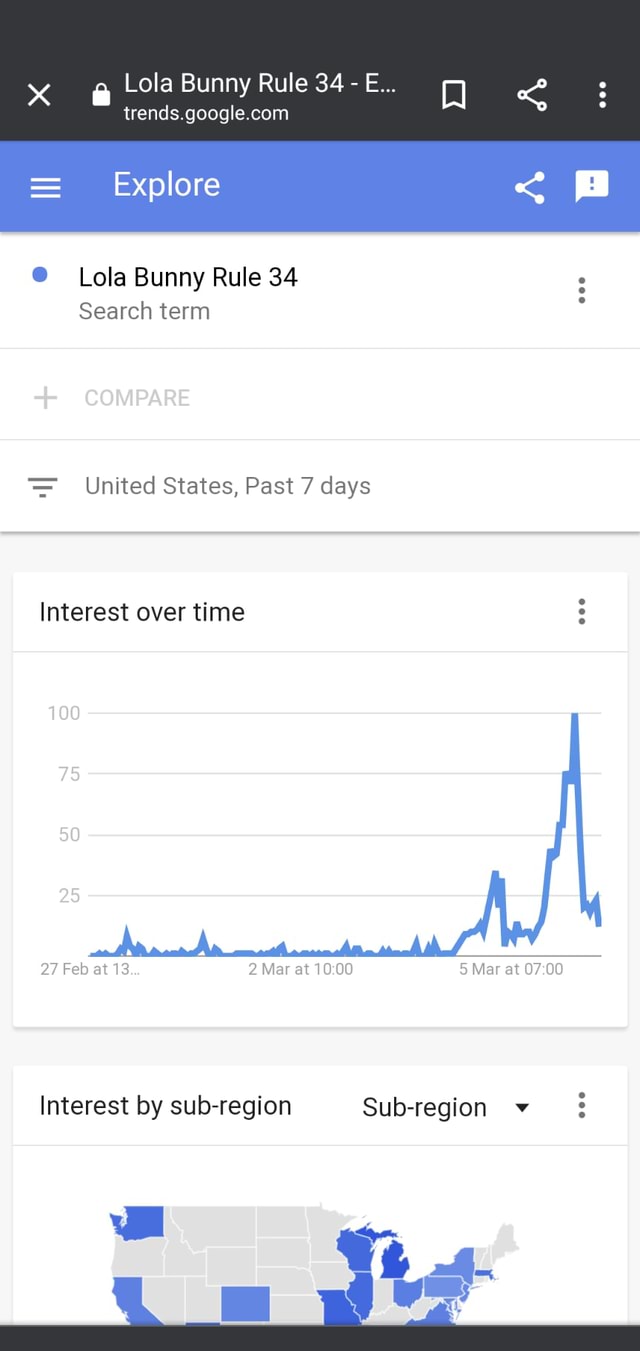Tap the site security lock icon
The image size is (640, 1351).
pyautogui.click(x=100, y=95)
